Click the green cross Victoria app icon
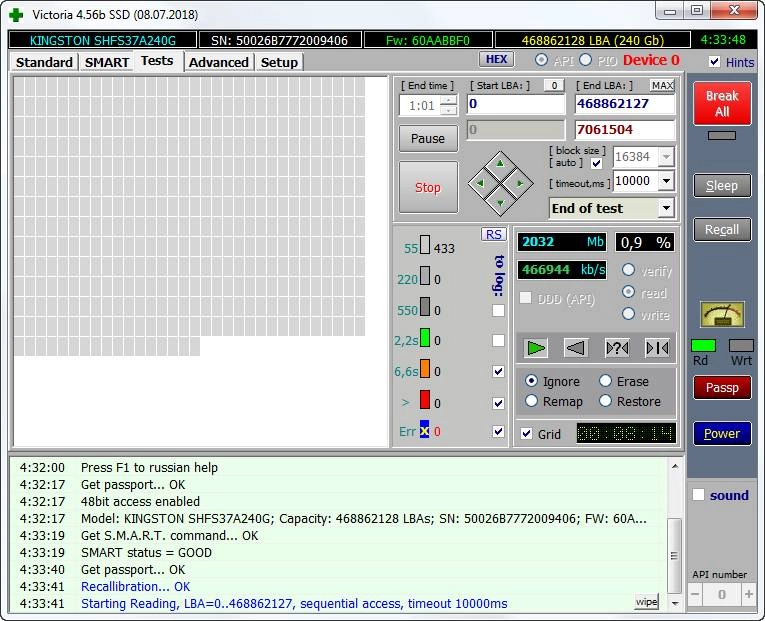This screenshot has height=621, width=765. [x=16, y=15]
